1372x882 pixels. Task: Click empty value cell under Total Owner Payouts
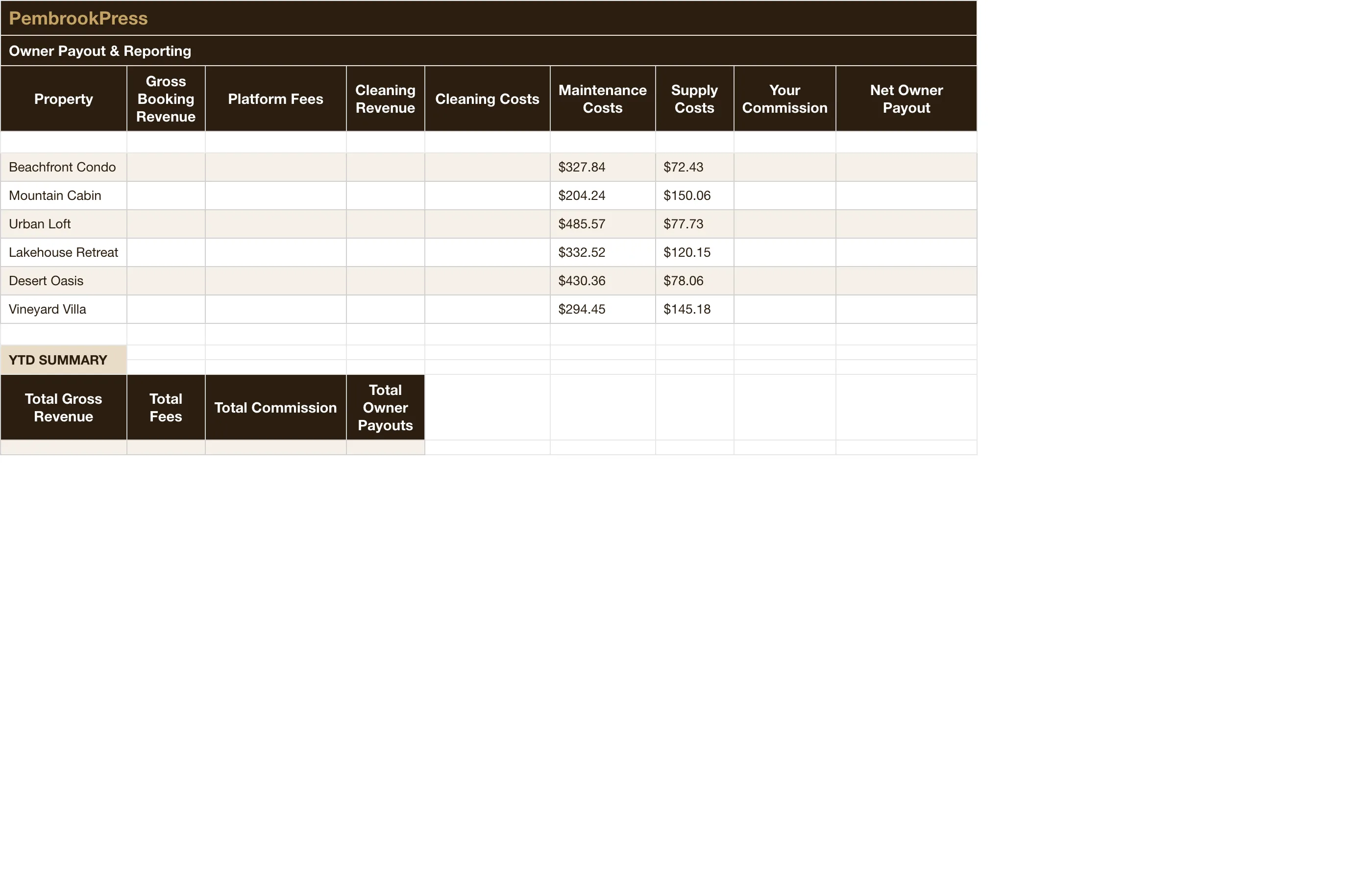coord(385,447)
